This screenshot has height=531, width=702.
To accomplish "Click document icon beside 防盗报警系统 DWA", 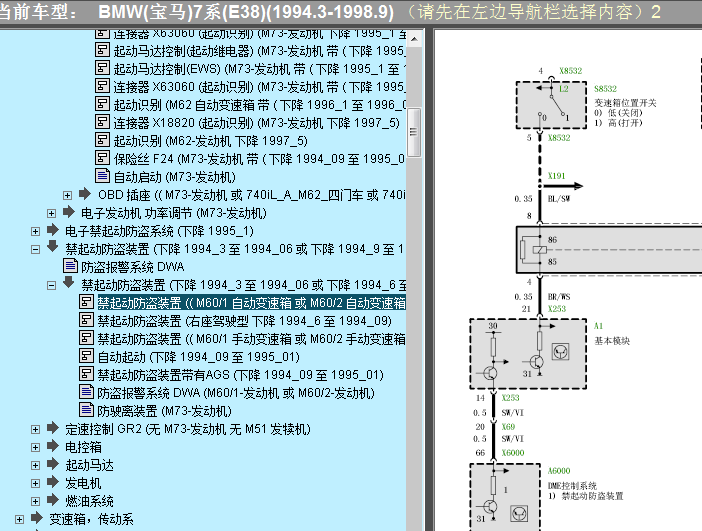I will [x=70, y=266].
